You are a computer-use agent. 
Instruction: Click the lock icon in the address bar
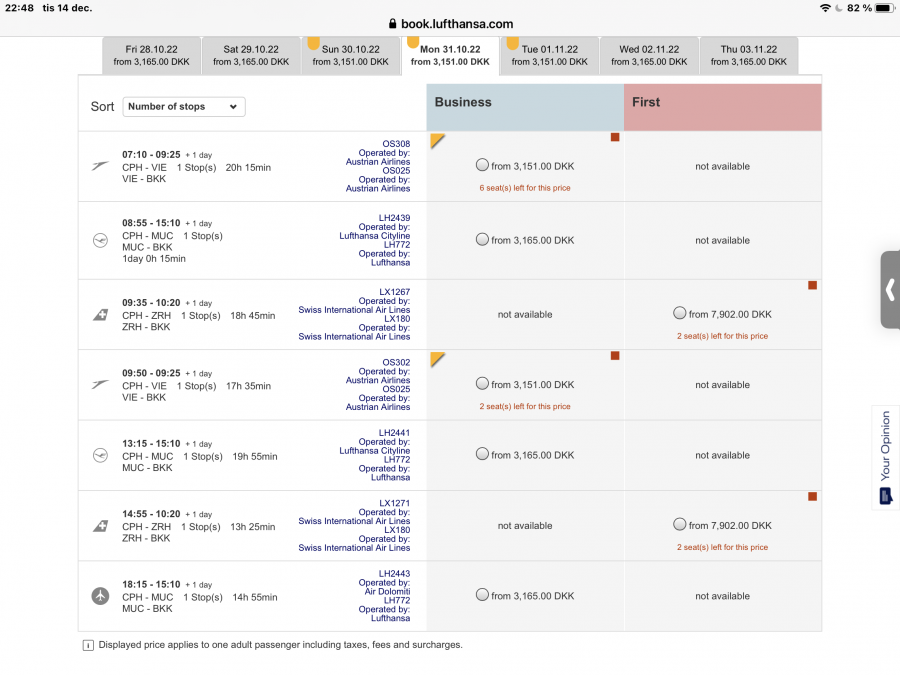pos(391,24)
